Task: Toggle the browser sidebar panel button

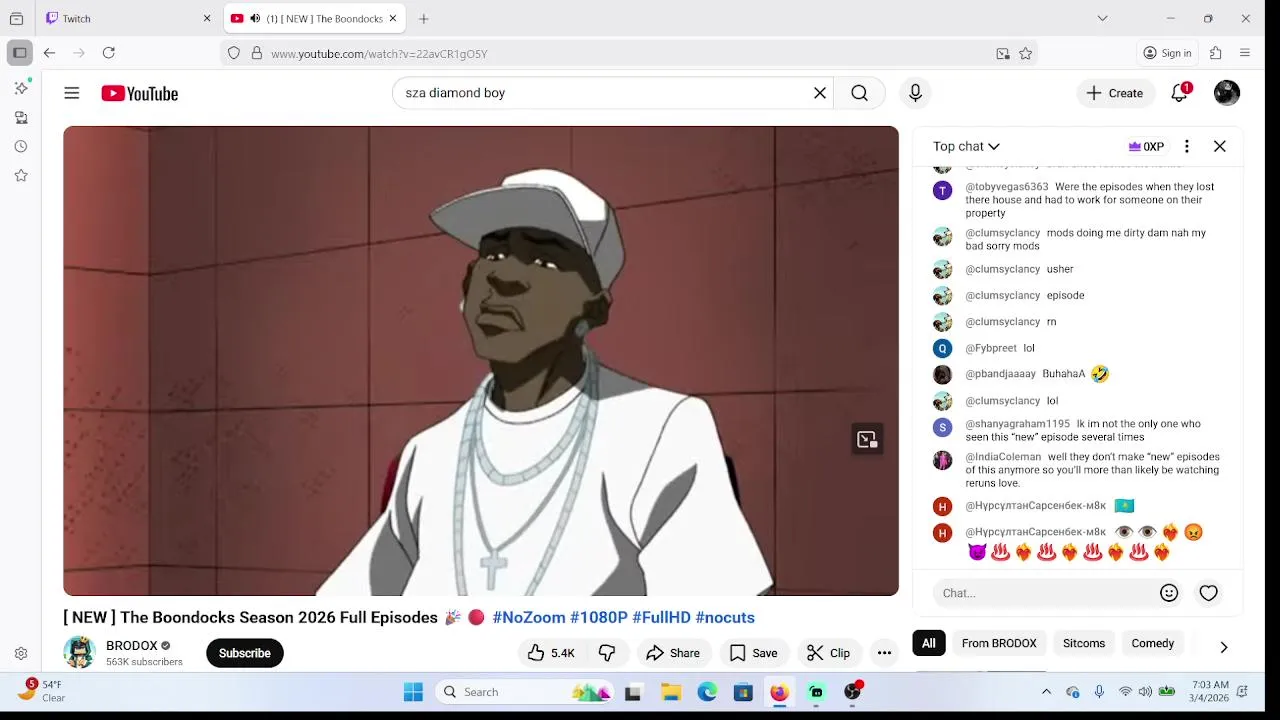Action: click(20, 53)
